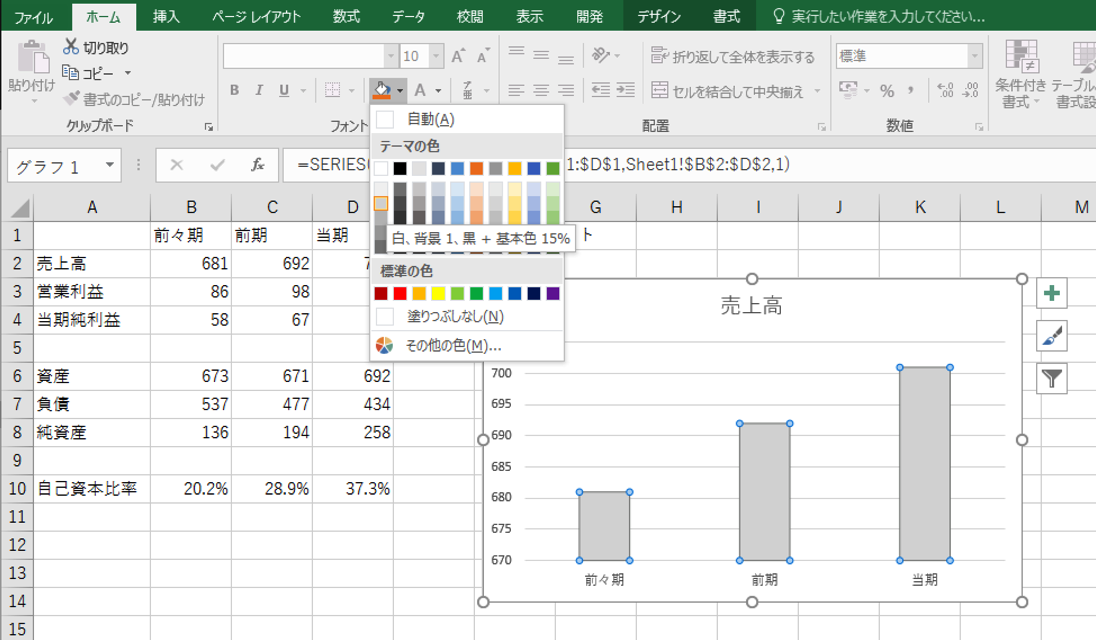Open the Clipboard (クリップボード) dialog launcher
The width and height of the screenshot is (1096, 640).
click(x=208, y=126)
